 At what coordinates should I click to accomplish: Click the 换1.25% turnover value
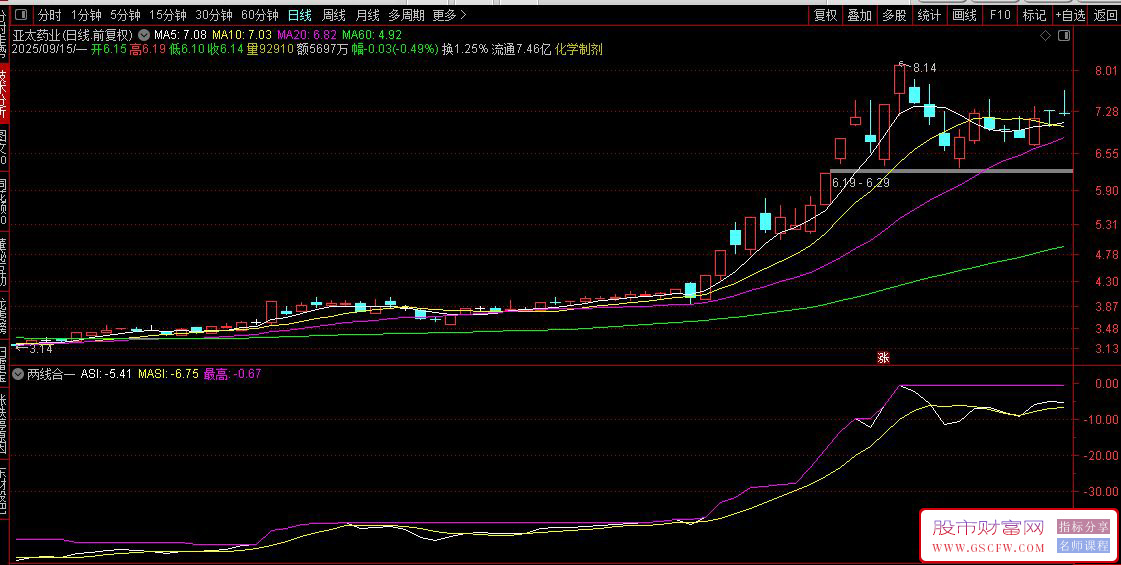[x=465, y=49]
